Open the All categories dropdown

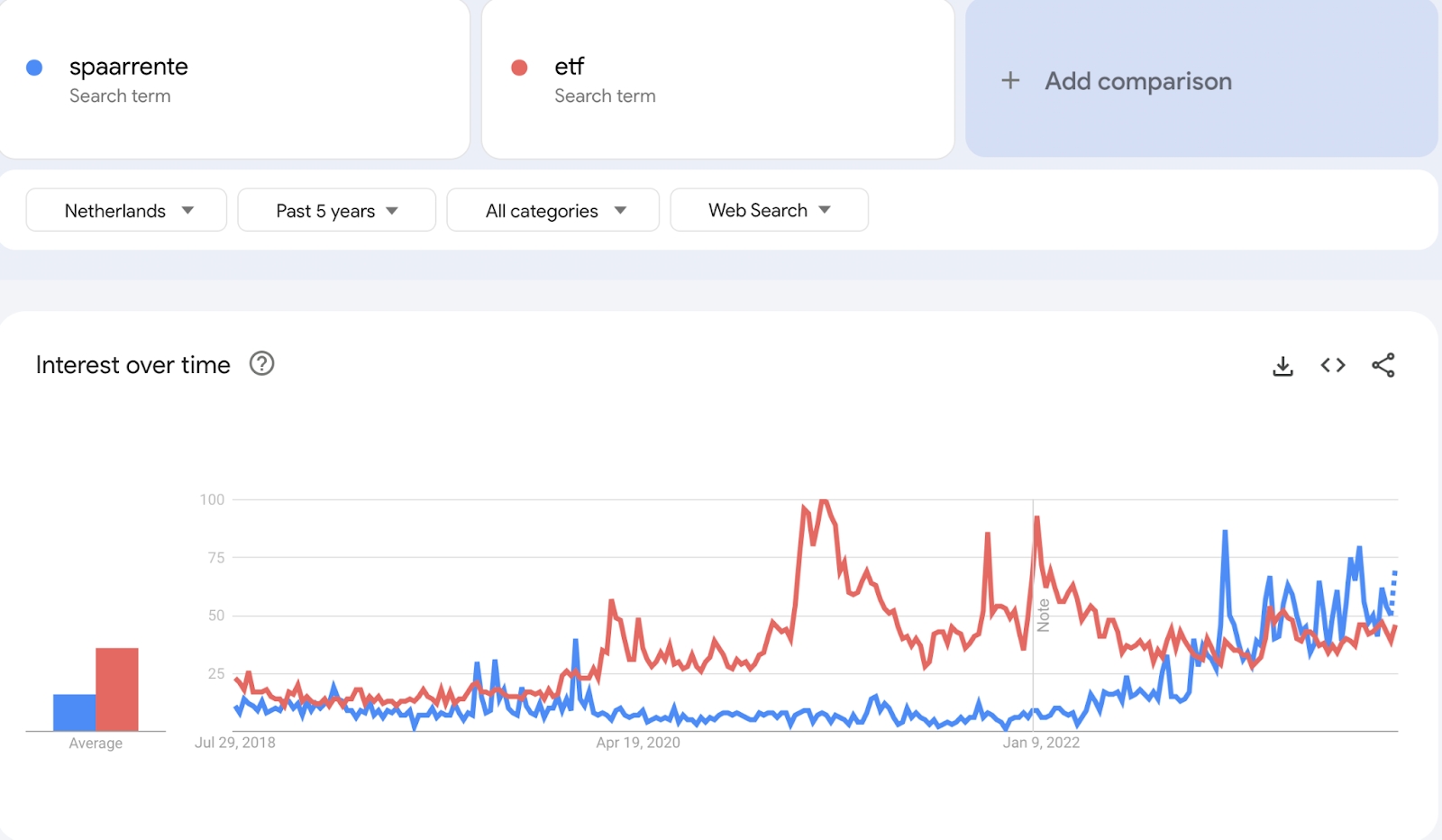click(552, 210)
